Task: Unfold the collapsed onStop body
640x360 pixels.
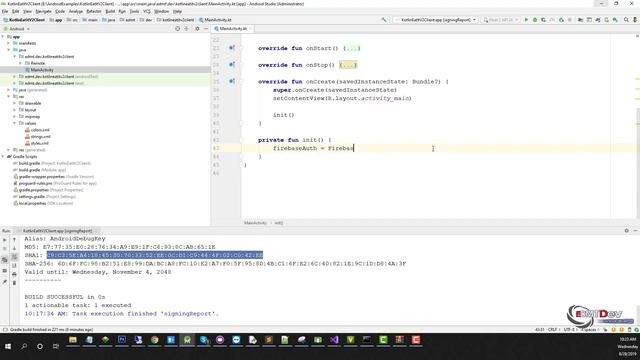Action: click(x=348, y=65)
